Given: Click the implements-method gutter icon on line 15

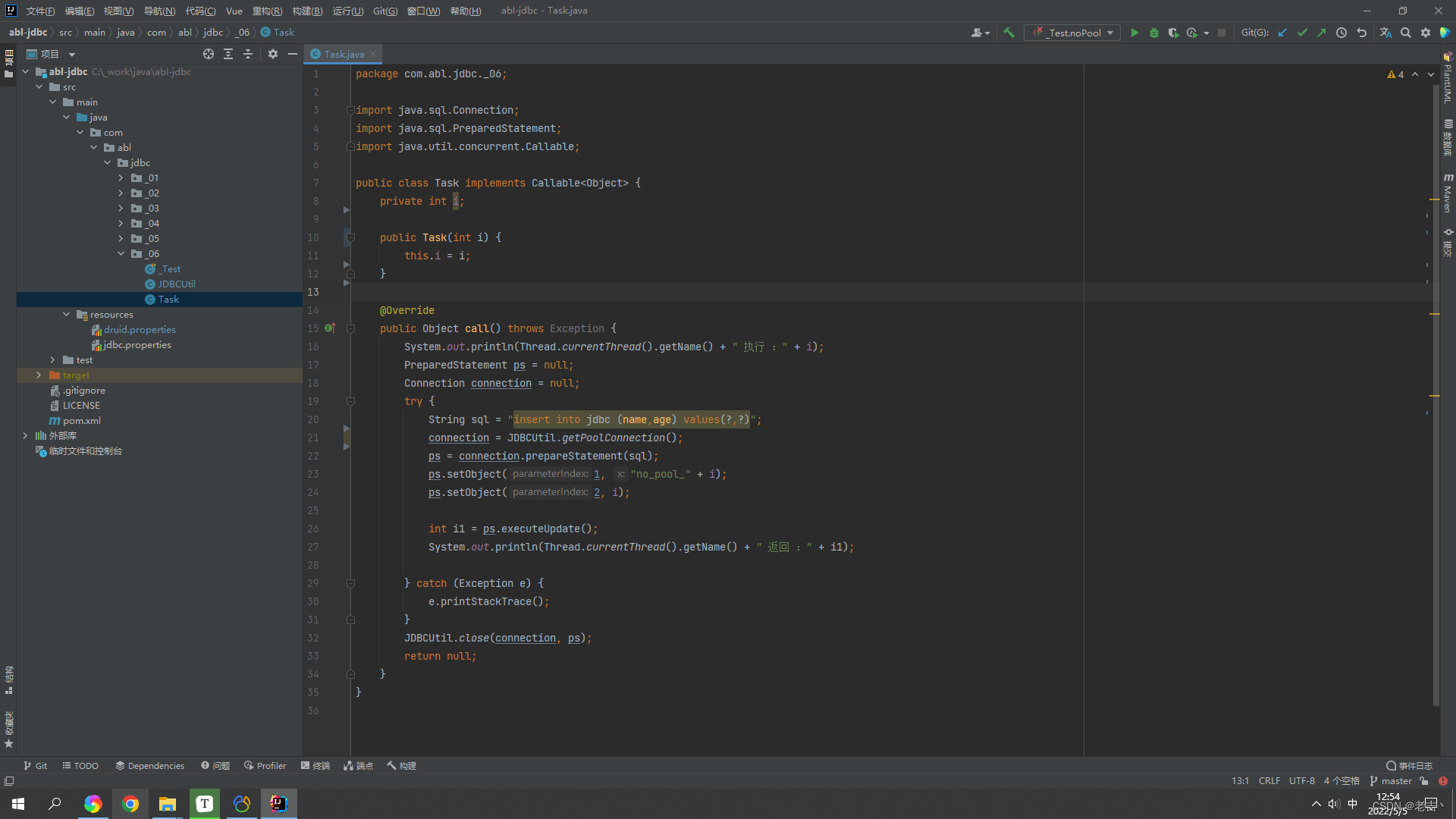Looking at the screenshot, I should (x=330, y=328).
